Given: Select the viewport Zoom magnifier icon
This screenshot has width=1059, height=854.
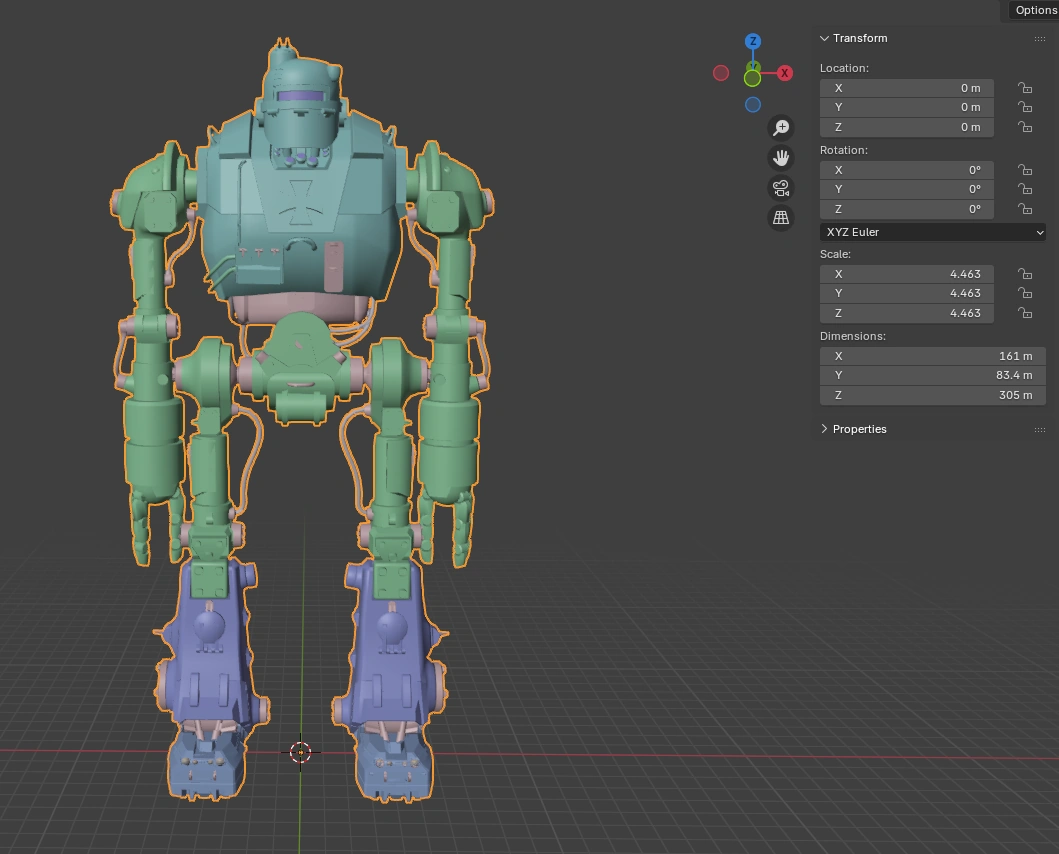Looking at the screenshot, I should [781, 127].
